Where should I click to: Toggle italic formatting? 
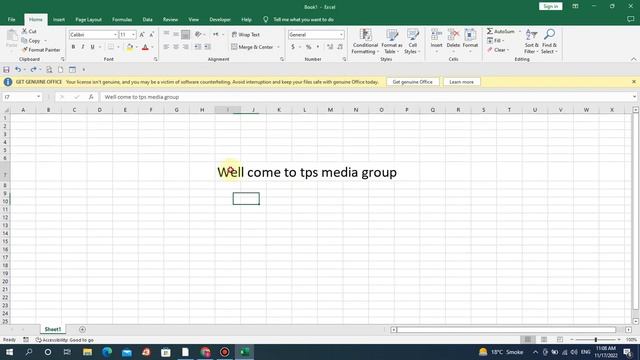(83, 47)
